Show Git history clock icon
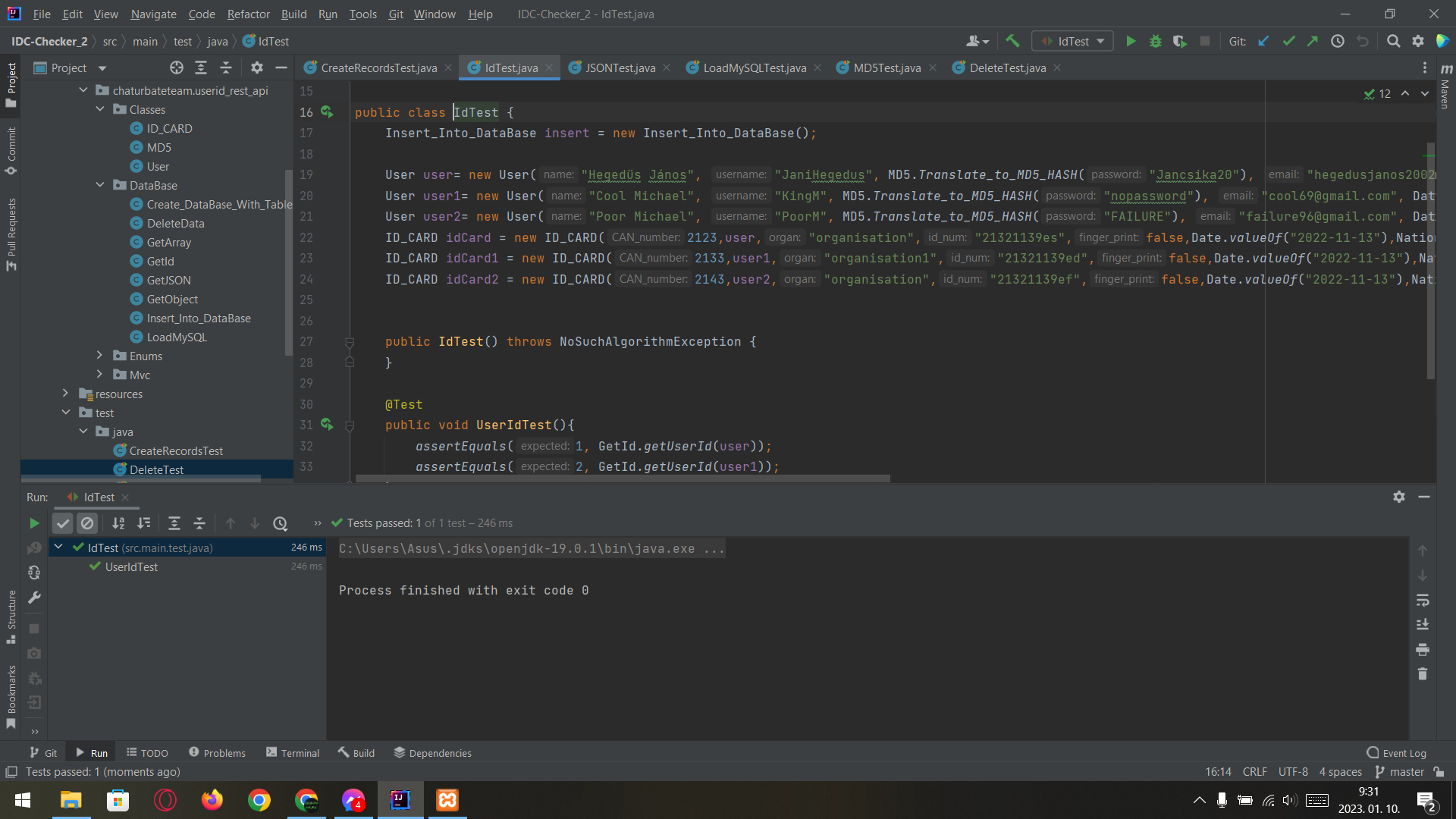The width and height of the screenshot is (1456, 819). (x=1338, y=42)
